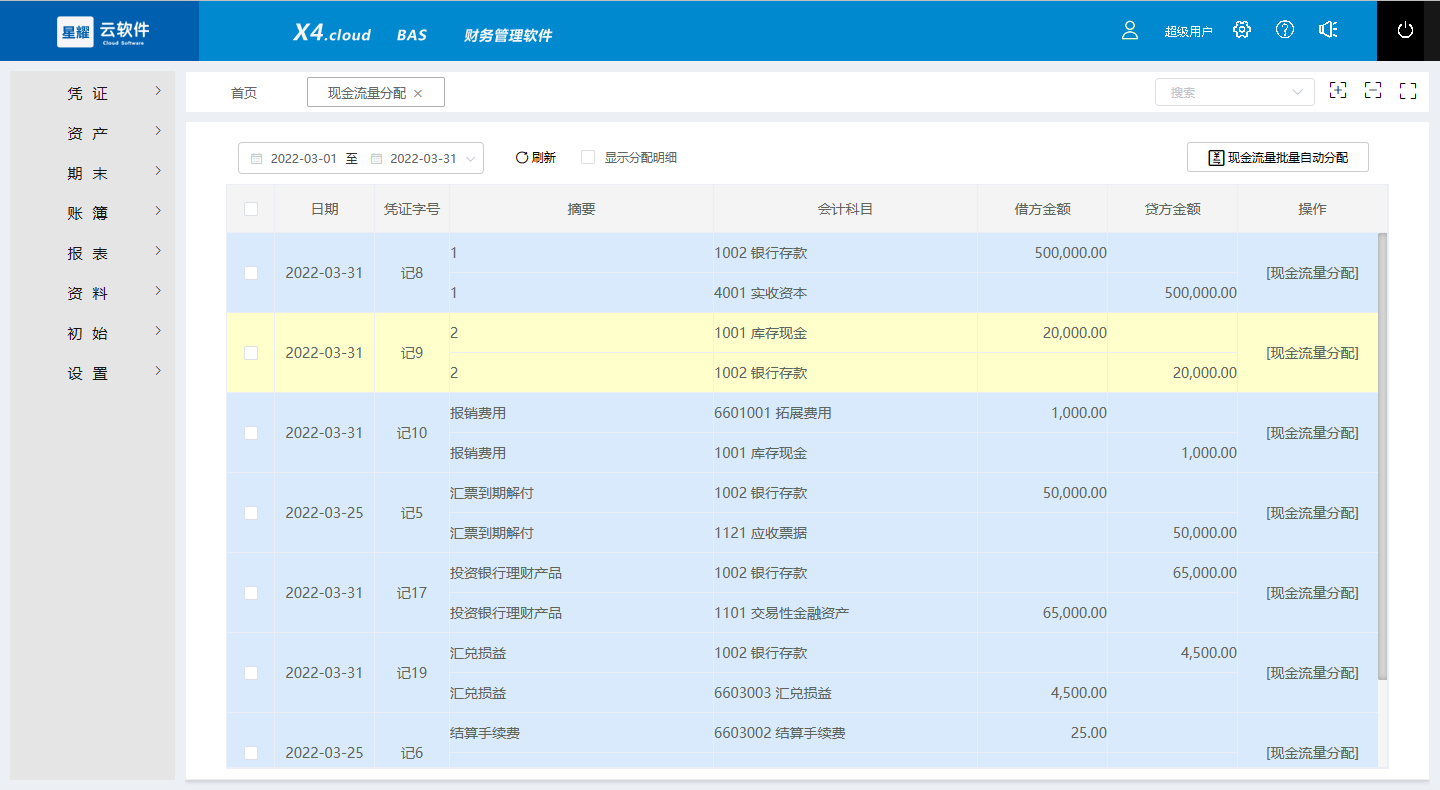The image size is (1440, 790).
Task: Click the end date 2022-03-31 field
Action: pos(423,159)
